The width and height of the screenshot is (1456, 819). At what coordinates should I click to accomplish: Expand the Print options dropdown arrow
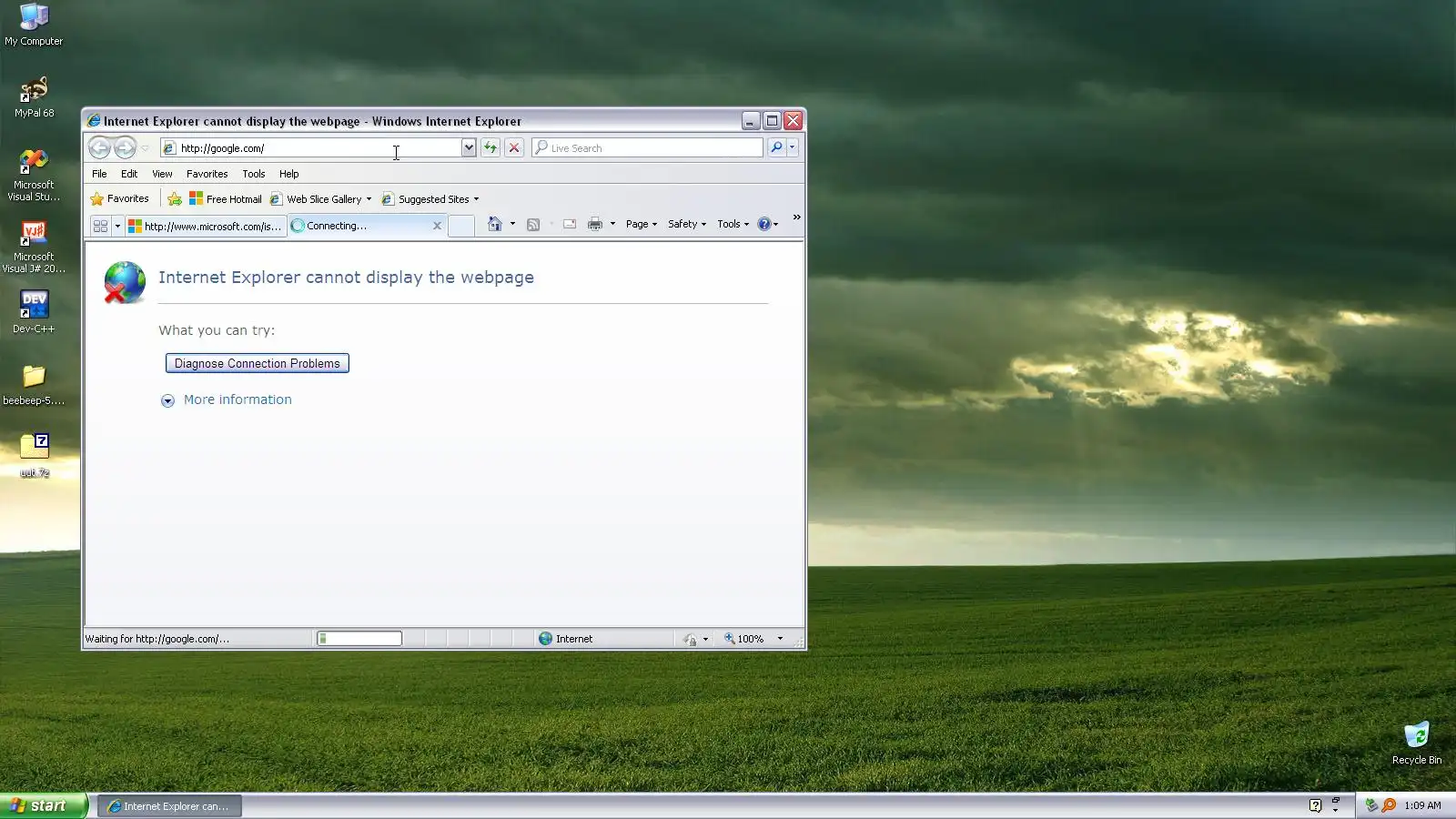tap(612, 224)
